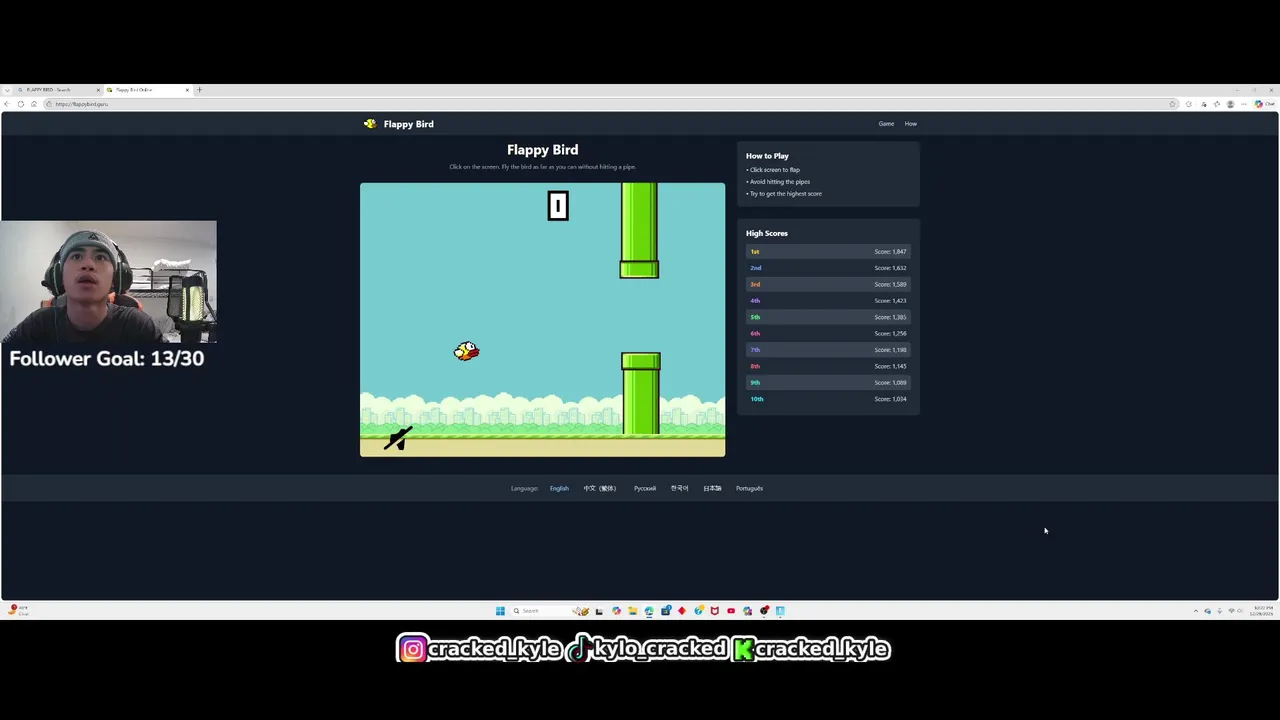Click the browser back arrow
Viewport: 1280px width, 720px height.
click(7, 104)
